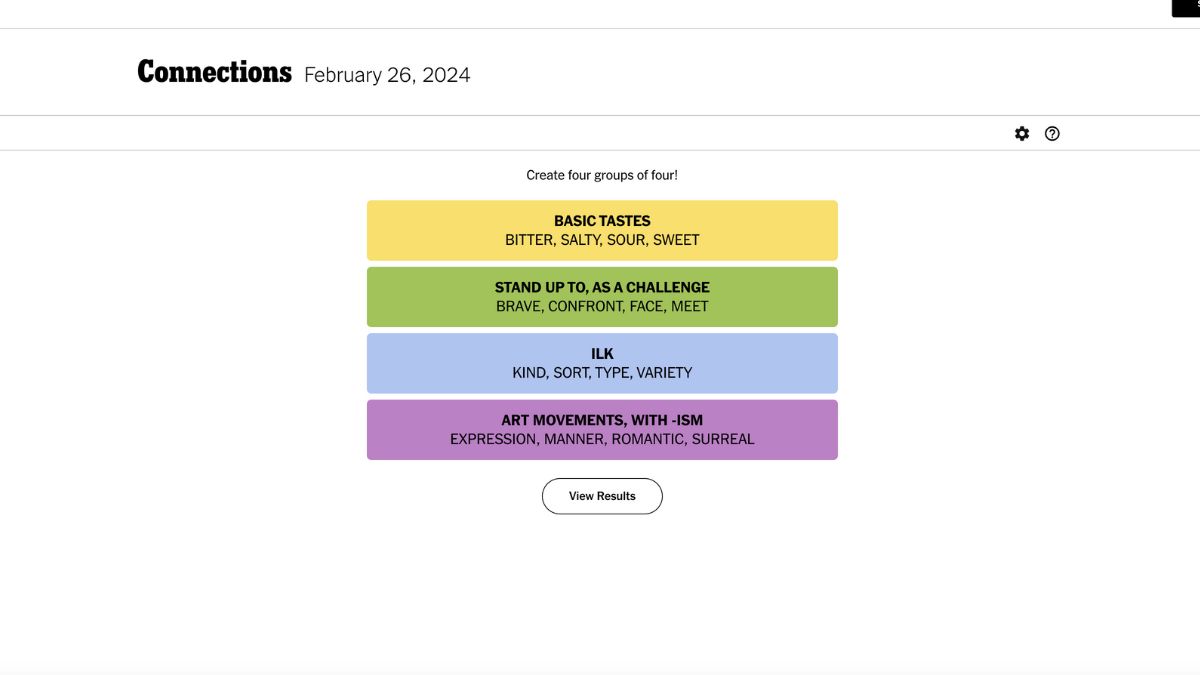
Task: Click the STAND UP TO, AS A CHALLENGE heading
Action: [x=602, y=287]
